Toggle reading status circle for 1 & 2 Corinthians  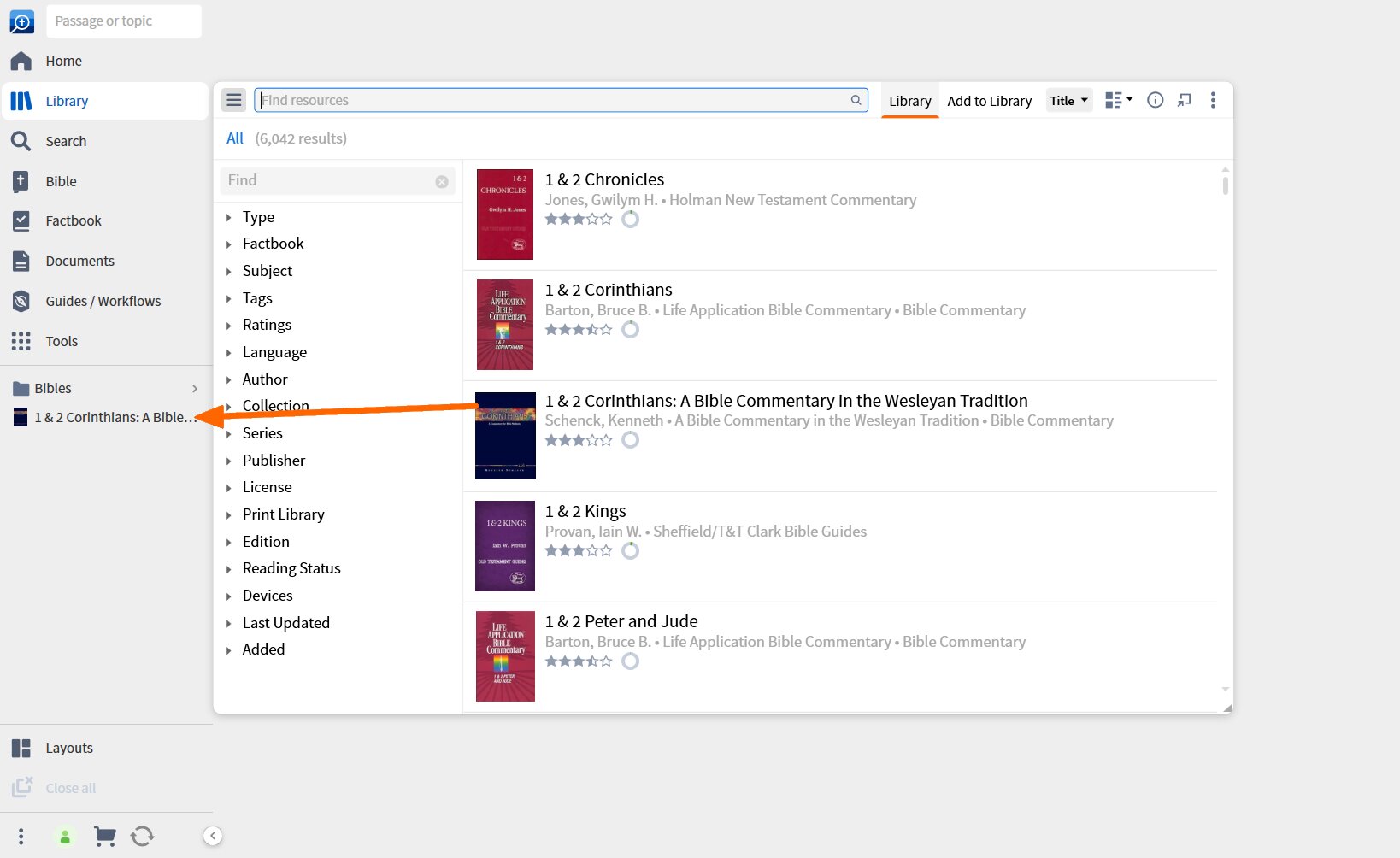[630, 329]
